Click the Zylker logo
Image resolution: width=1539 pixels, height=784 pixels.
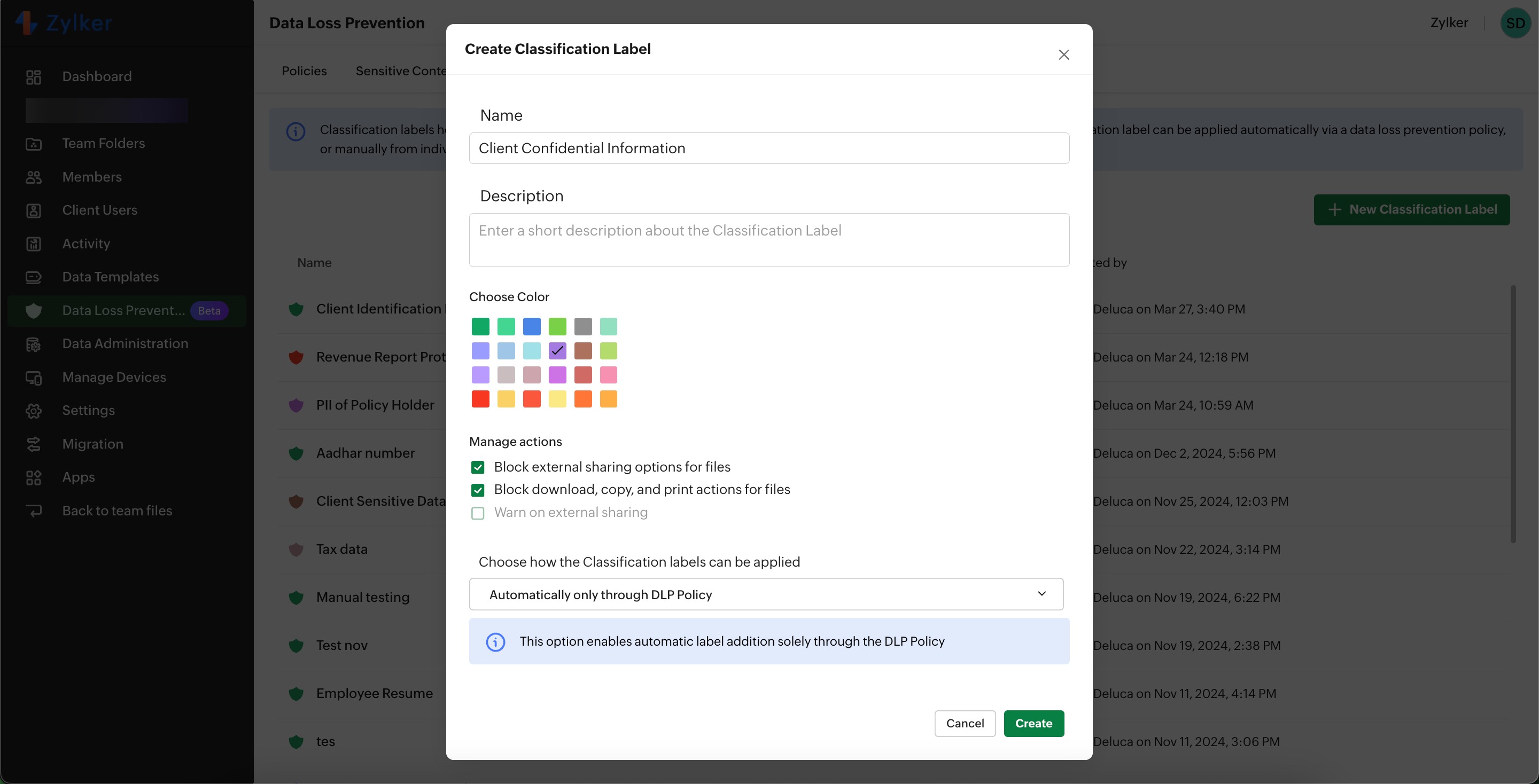(64, 23)
